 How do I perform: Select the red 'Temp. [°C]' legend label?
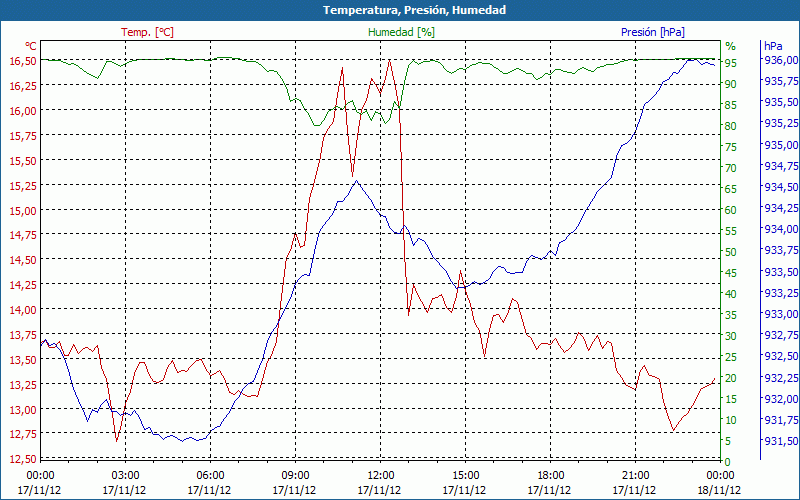pyautogui.click(x=147, y=32)
